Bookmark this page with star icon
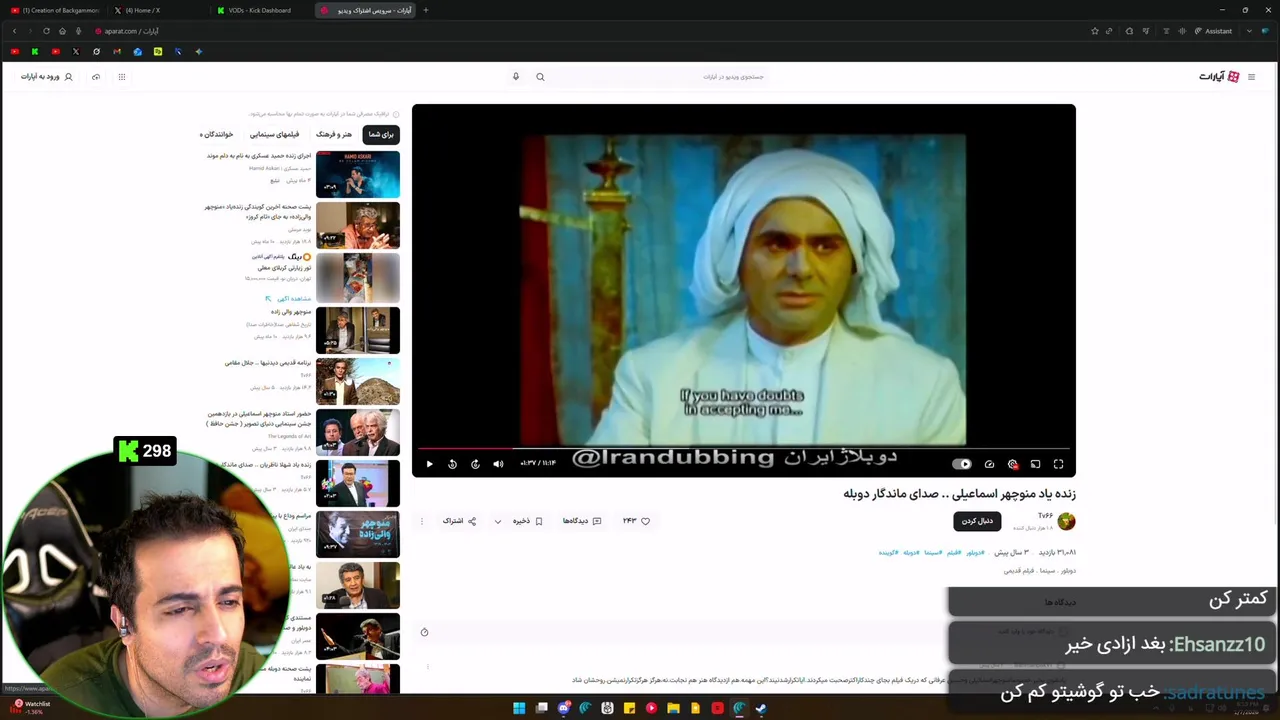 tap(1095, 31)
